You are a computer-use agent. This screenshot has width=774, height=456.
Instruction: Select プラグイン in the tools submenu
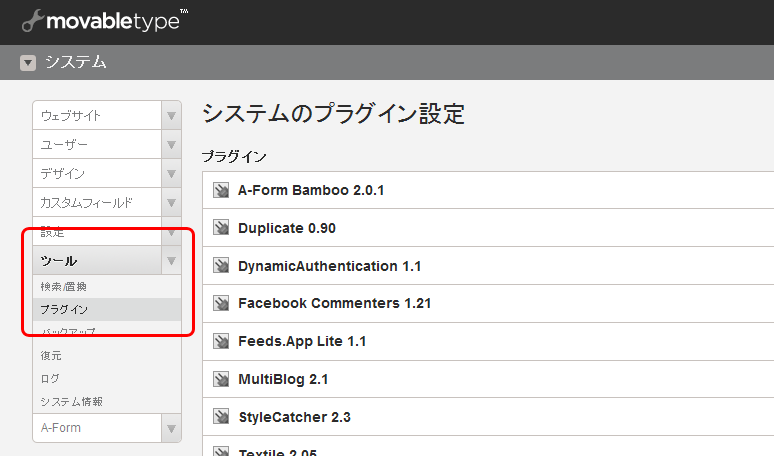[x=107, y=309]
